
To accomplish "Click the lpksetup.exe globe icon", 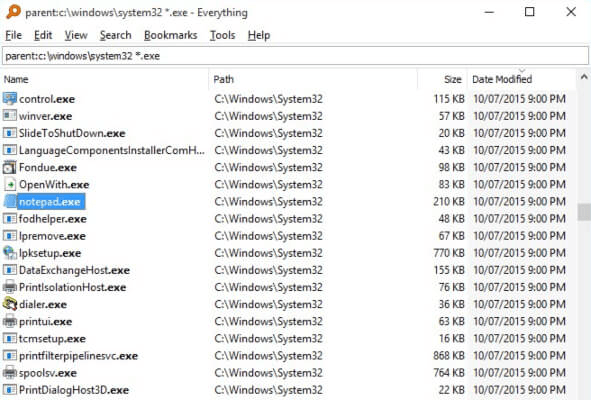I will point(9,253).
